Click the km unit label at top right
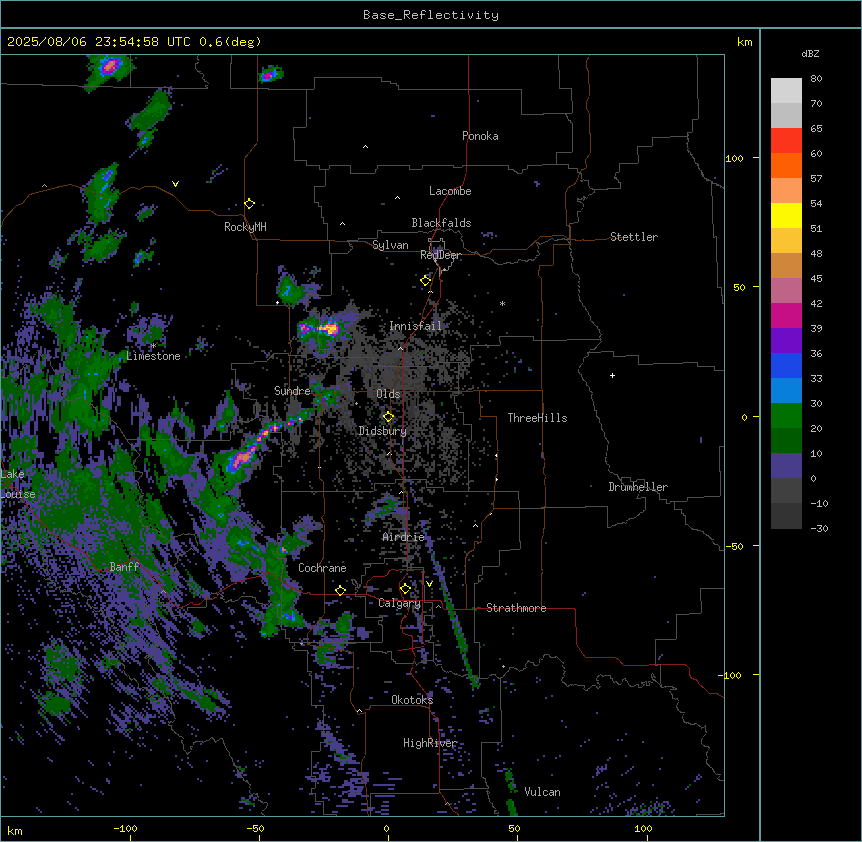Viewport: 862px width, 842px height. pos(745,42)
